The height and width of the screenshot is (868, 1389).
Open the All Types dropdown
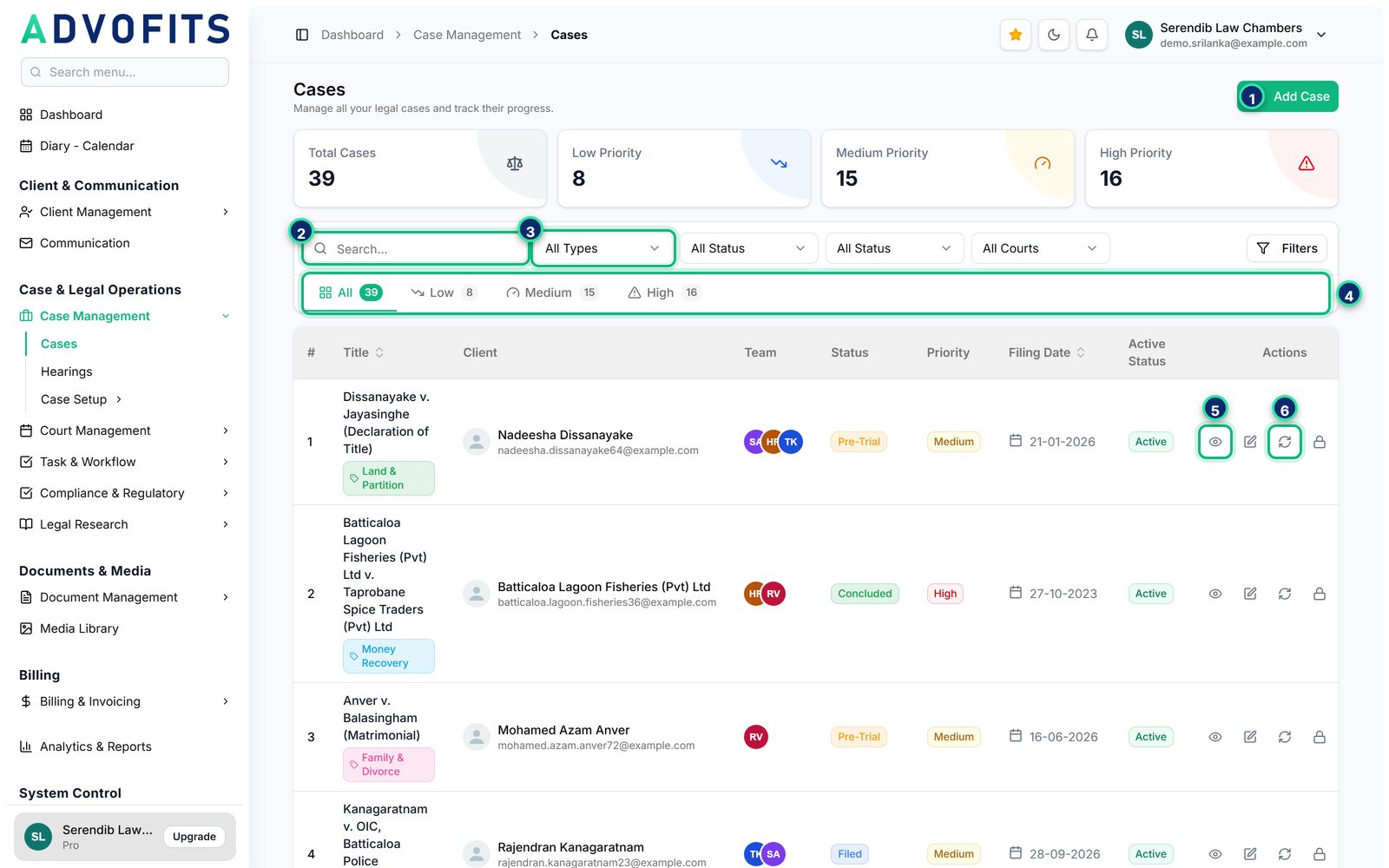[x=602, y=248]
